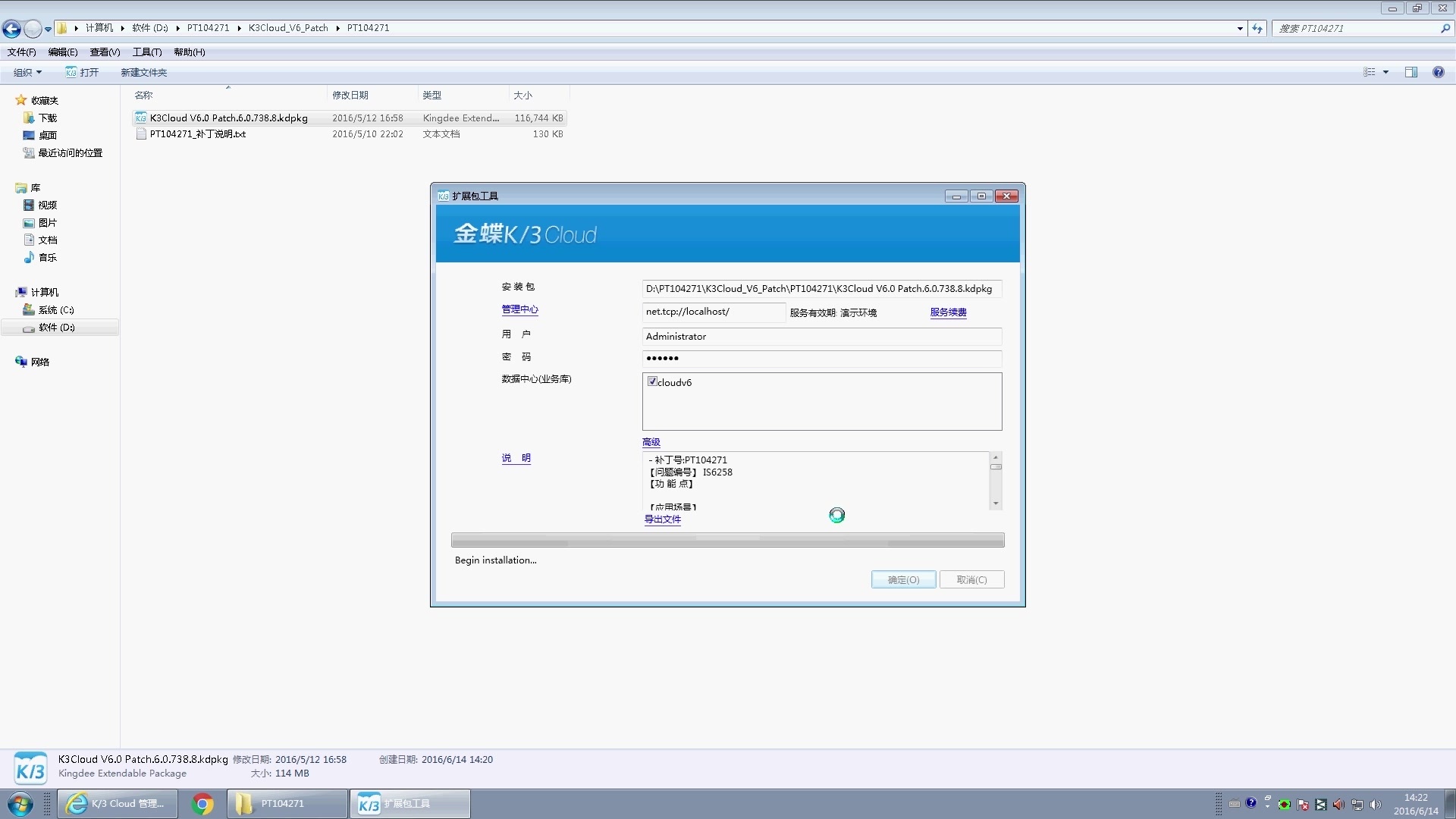Select 收藏夹 in the navigation pane

[44, 101]
